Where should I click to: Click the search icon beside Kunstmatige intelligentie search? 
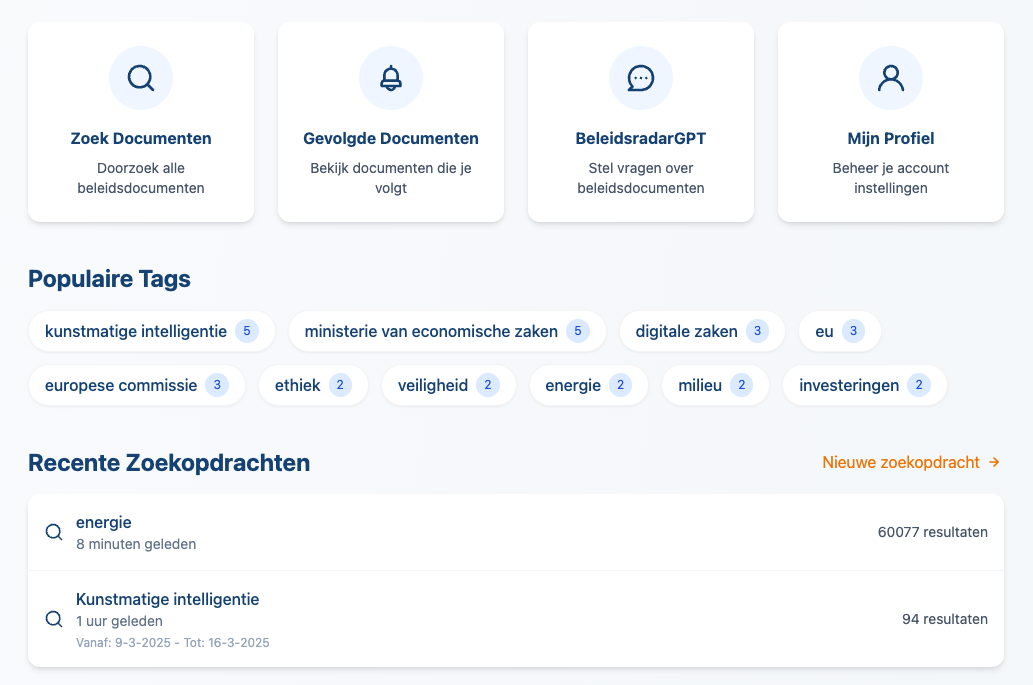click(x=53, y=619)
